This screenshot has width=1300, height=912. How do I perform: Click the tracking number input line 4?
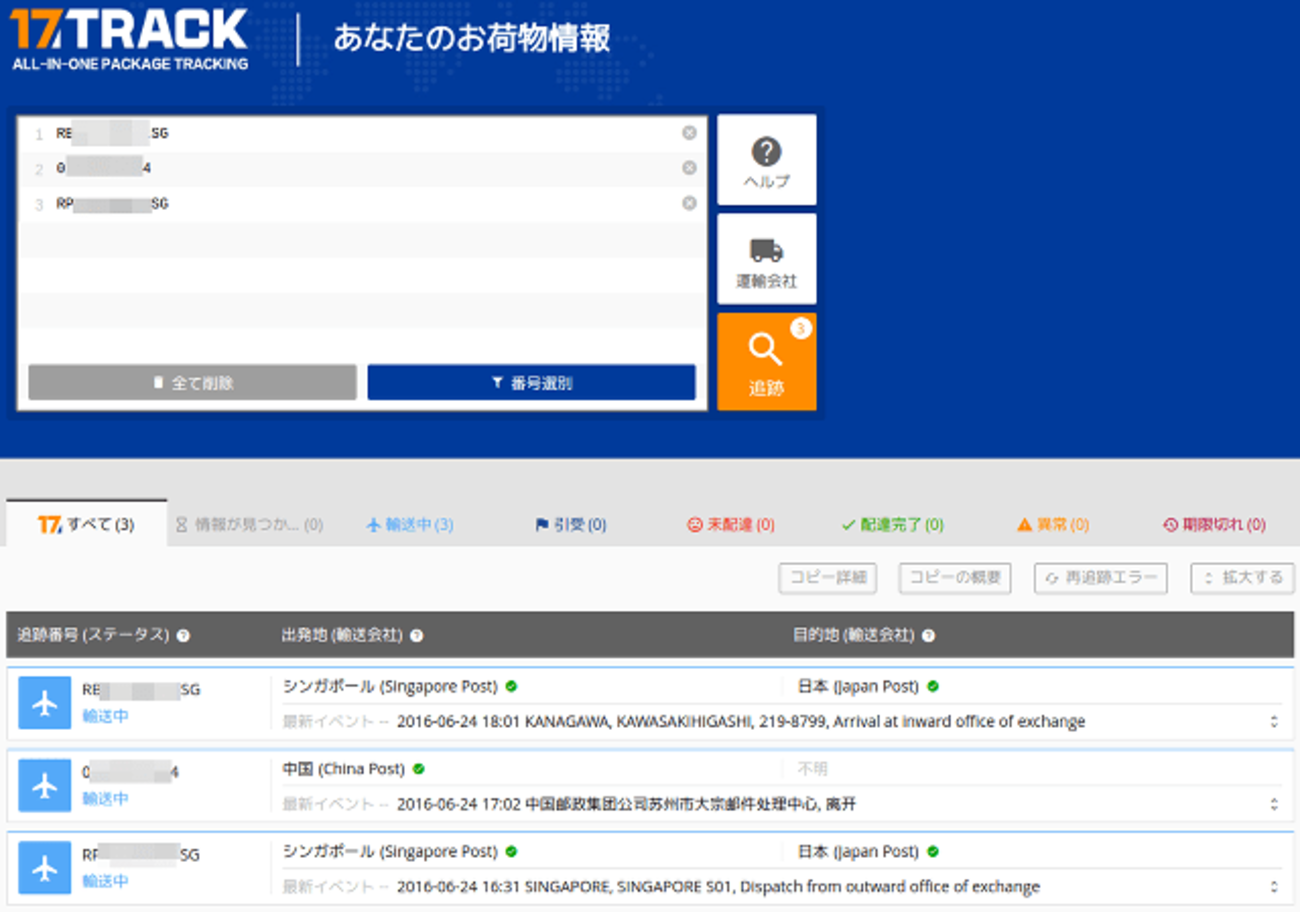point(362,239)
